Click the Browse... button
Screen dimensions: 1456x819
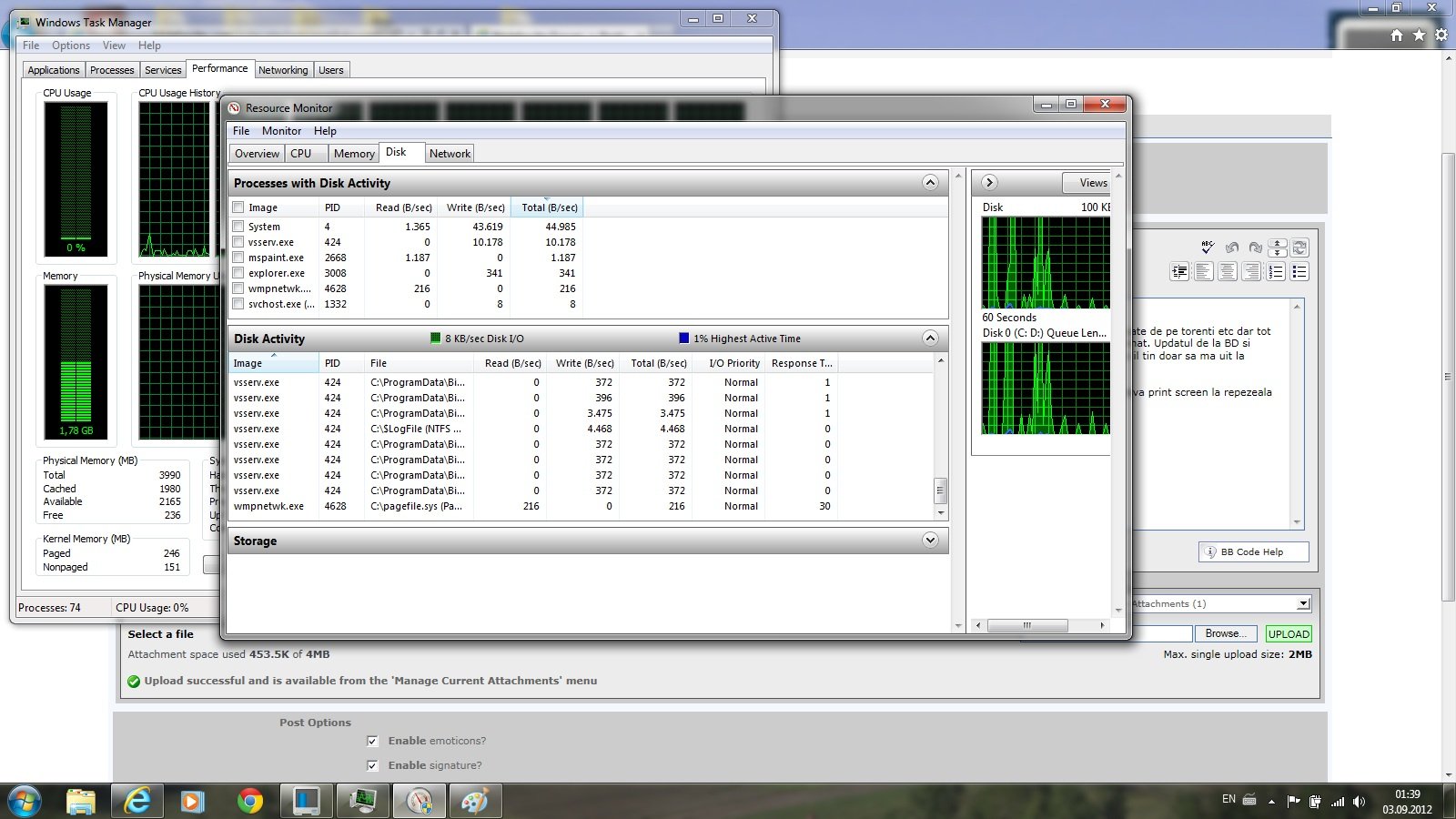pos(1226,633)
